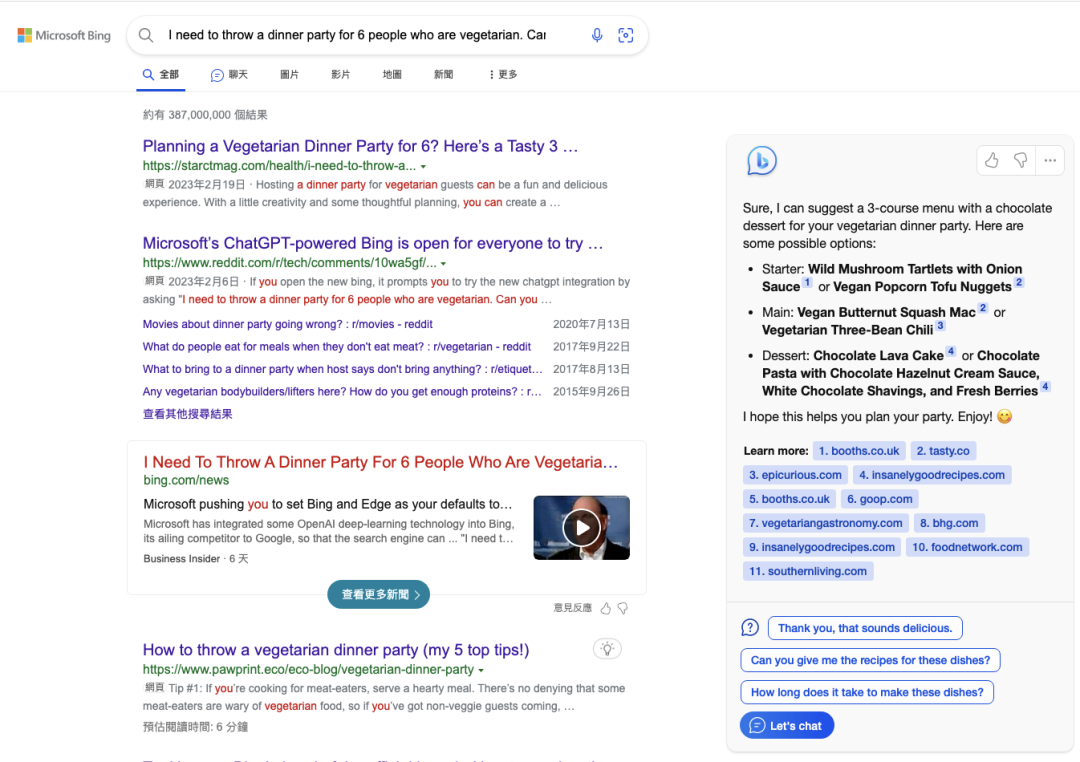Click citation 1 after Onion Sauce
The height and width of the screenshot is (762, 1080).
[807, 282]
